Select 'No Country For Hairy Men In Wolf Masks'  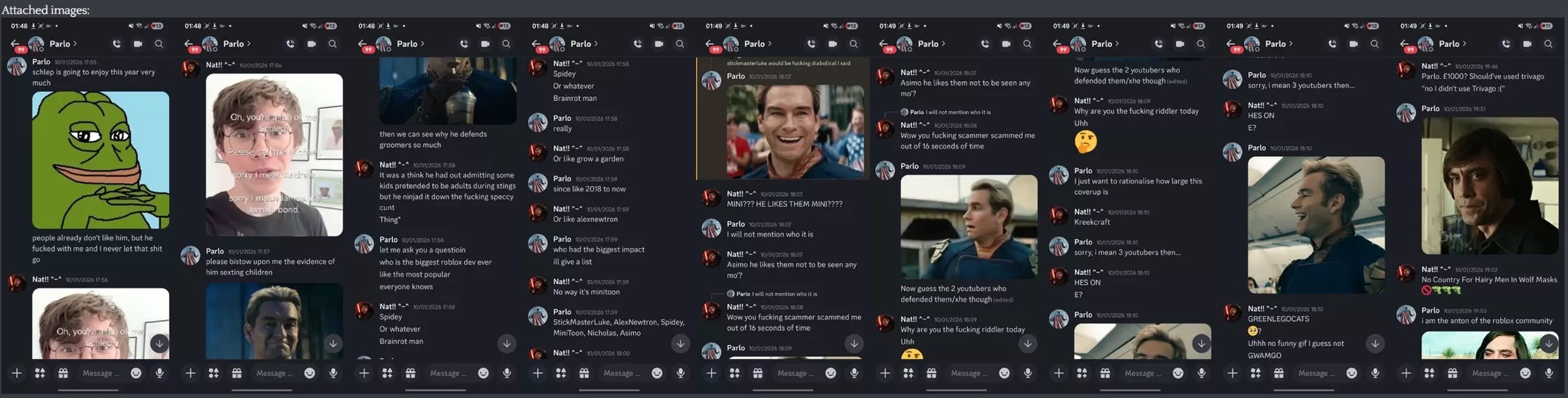(1489, 279)
